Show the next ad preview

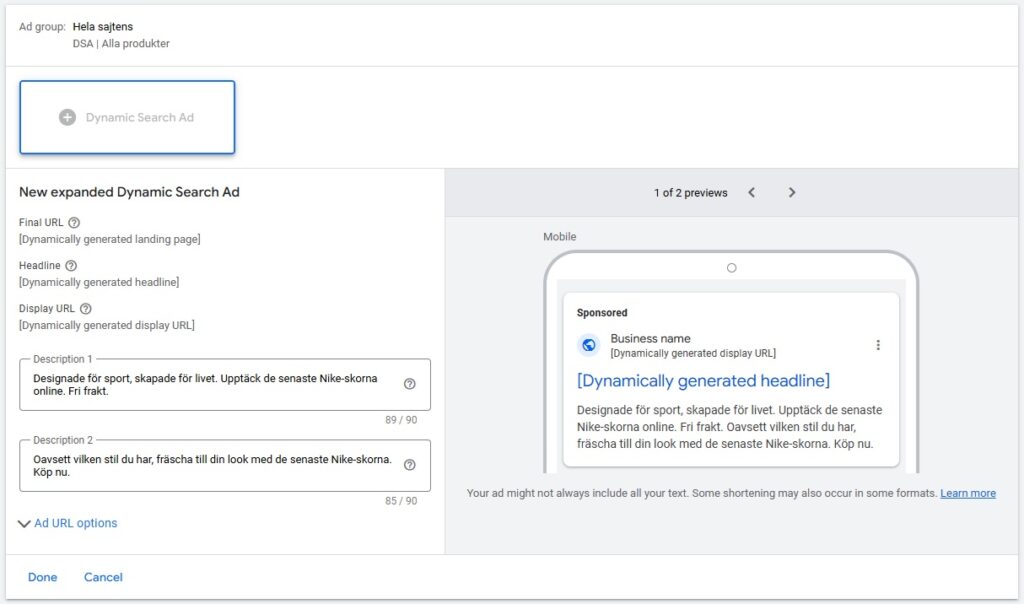pyautogui.click(x=792, y=193)
